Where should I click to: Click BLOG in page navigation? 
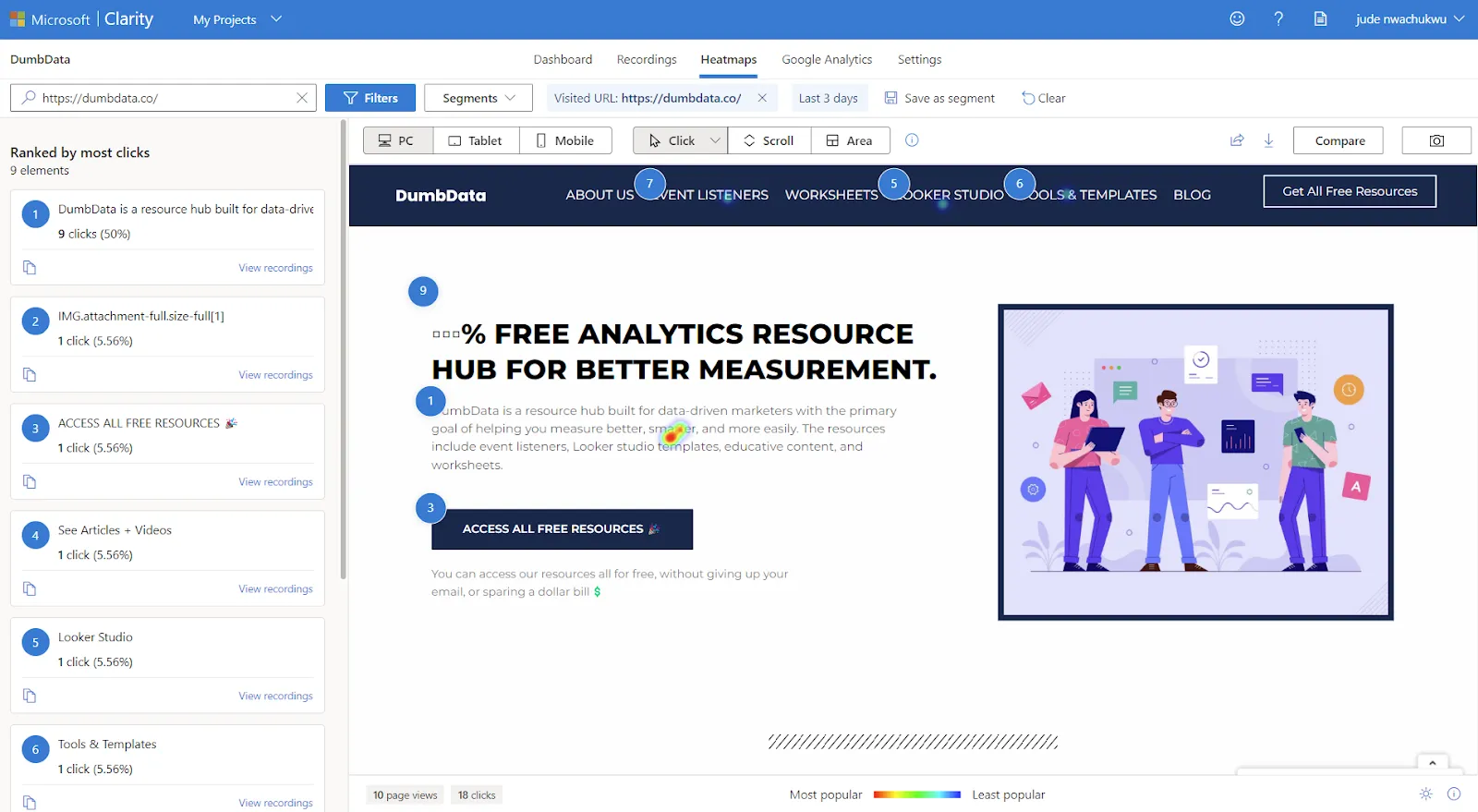[x=1192, y=195]
